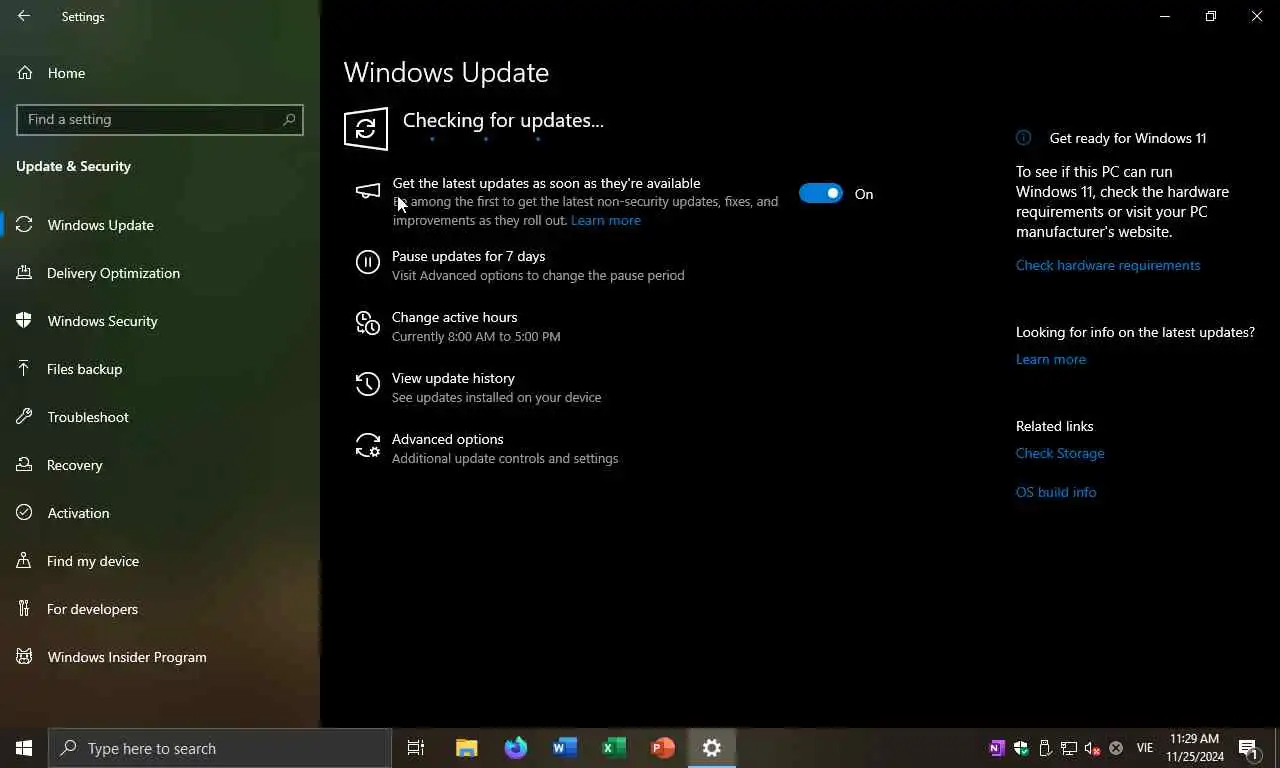Click the Settings gear on the taskbar
The height and width of the screenshot is (768, 1280).
tap(712, 748)
